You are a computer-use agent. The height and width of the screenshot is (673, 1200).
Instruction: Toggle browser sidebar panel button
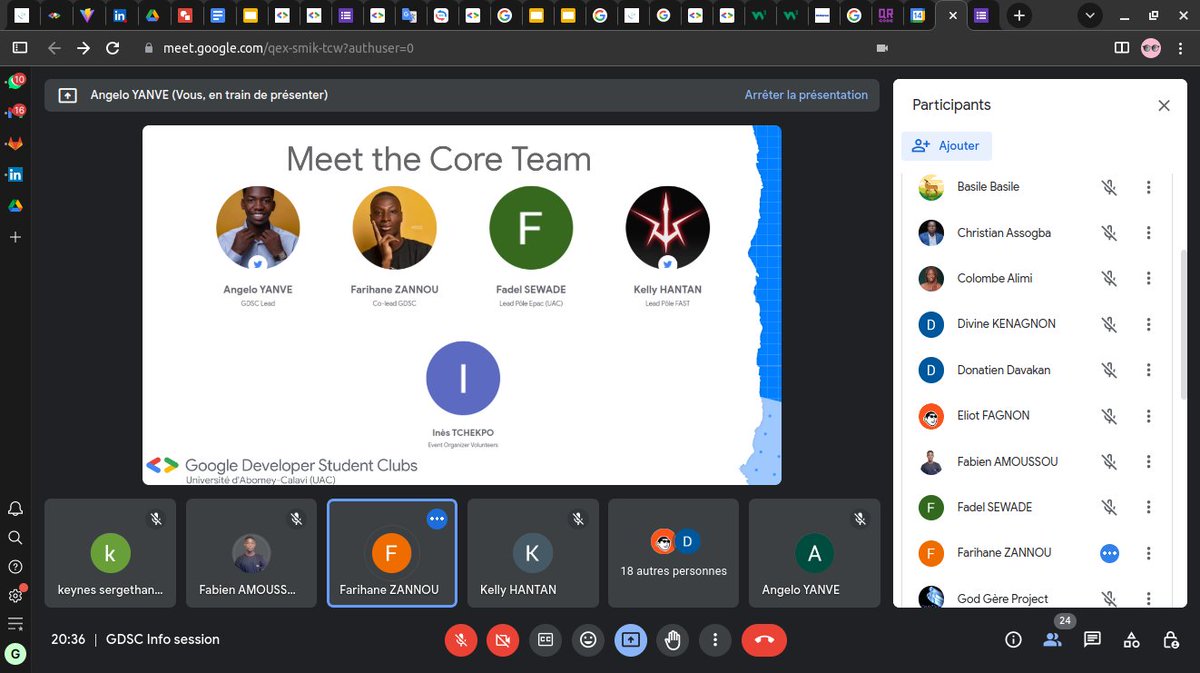coord(19,48)
